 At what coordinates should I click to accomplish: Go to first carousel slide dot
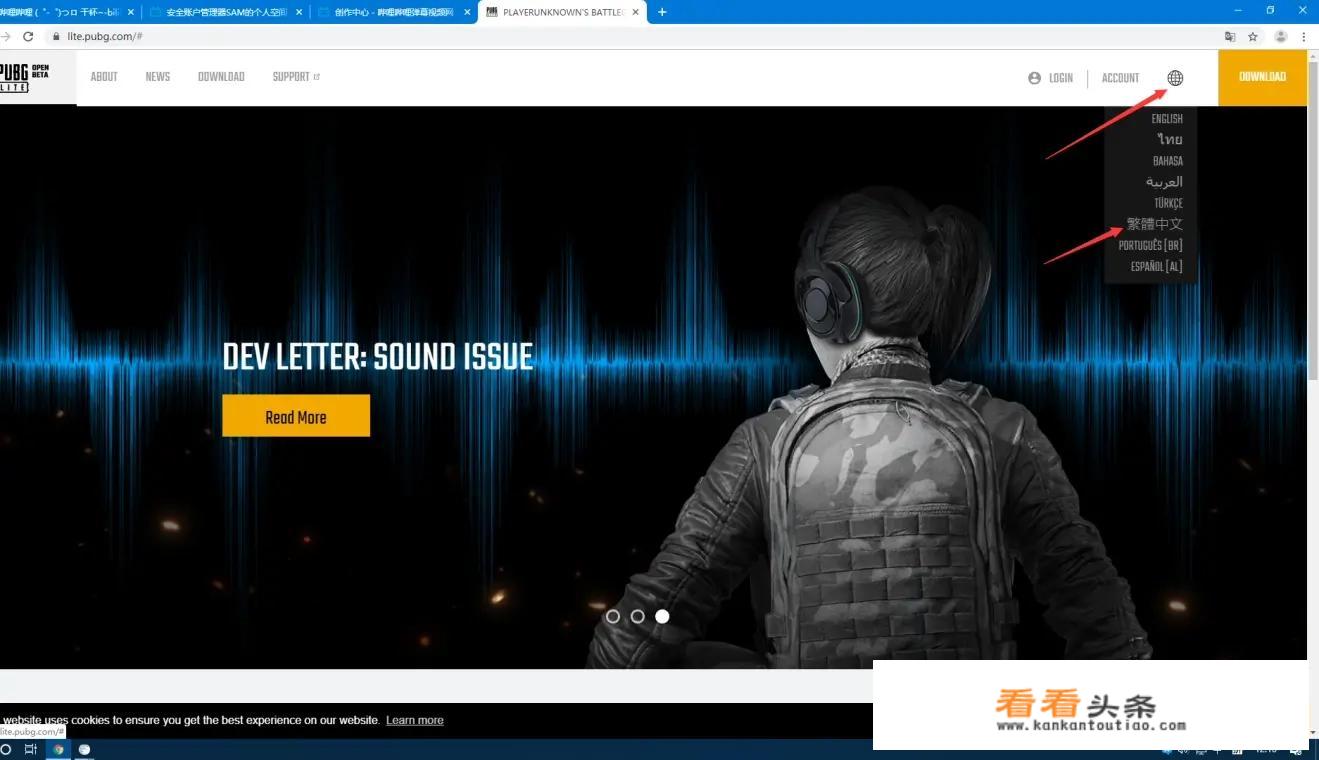click(613, 616)
